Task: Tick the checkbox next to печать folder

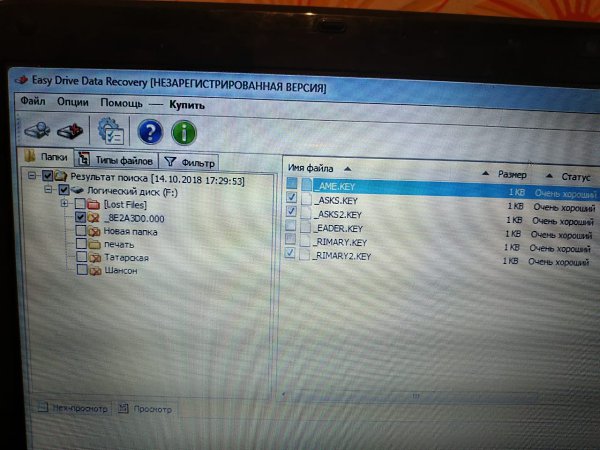Action: 80,244
